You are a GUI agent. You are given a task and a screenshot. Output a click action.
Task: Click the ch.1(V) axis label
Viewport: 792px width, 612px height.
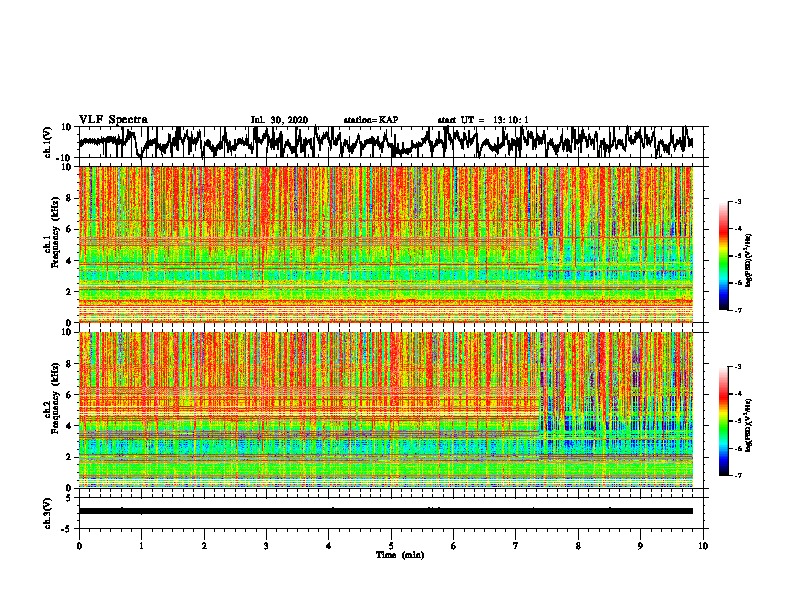(48, 142)
